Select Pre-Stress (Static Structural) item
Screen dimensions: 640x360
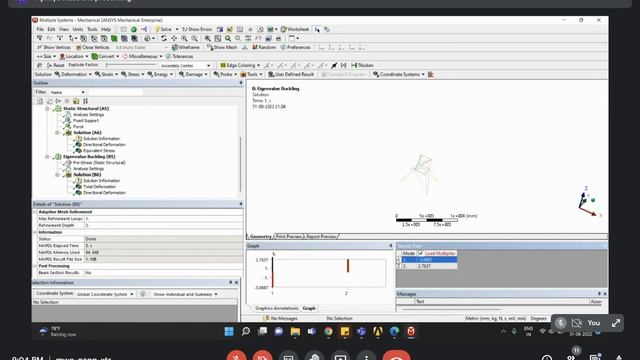[x=99, y=162]
